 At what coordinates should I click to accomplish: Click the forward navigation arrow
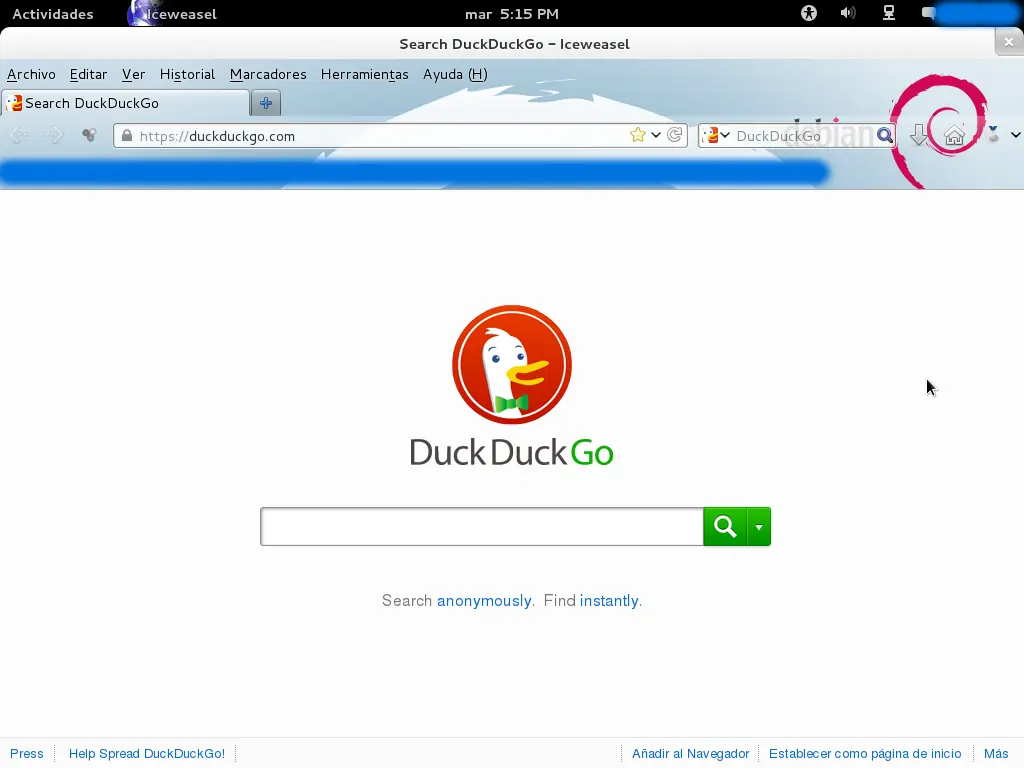click(54, 135)
